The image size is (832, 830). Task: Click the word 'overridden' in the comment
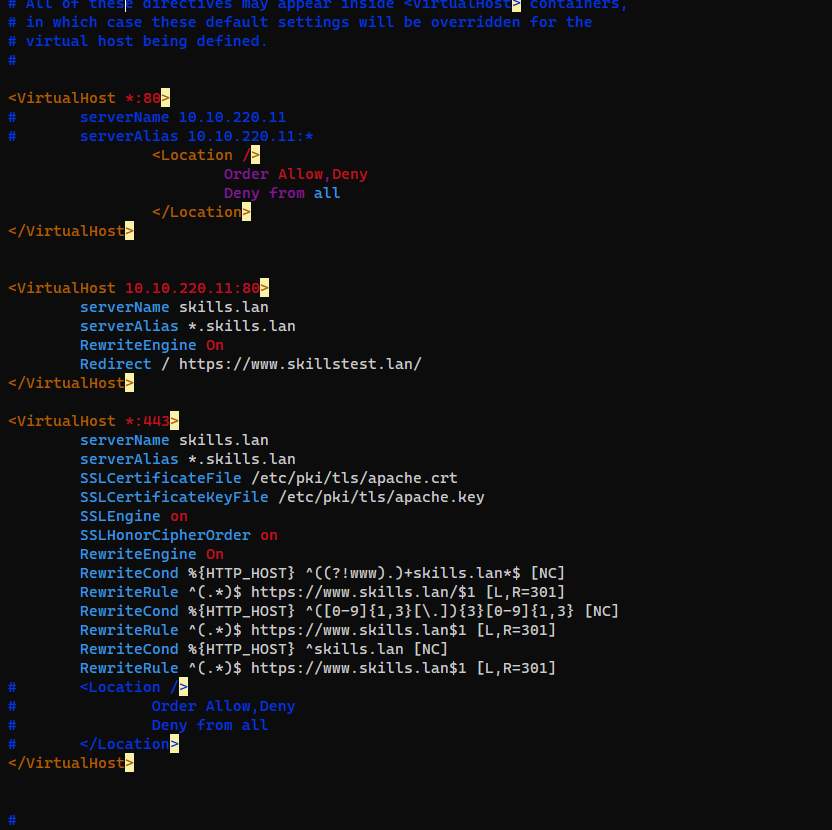click(476, 22)
